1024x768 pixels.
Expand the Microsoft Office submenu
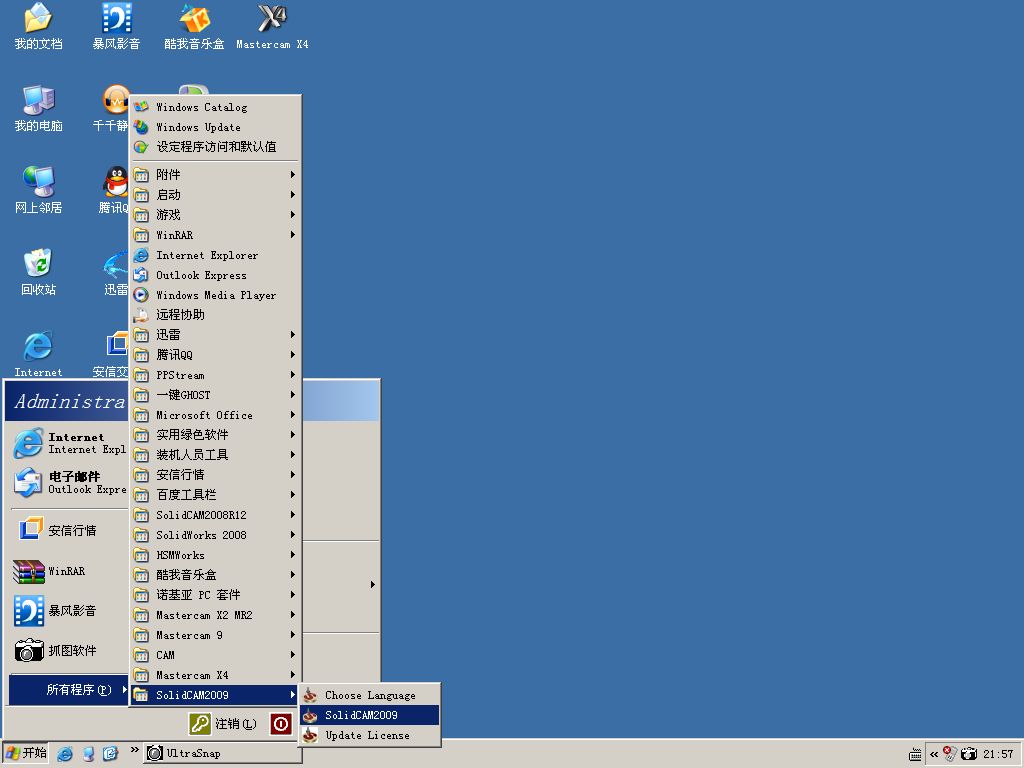pyautogui.click(x=216, y=415)
